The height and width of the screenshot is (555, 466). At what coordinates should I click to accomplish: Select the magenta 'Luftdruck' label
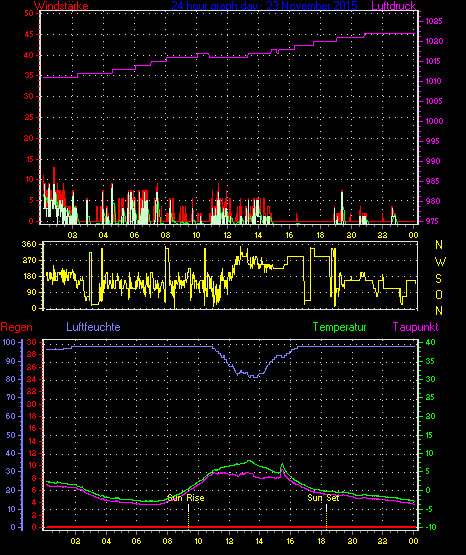pos(393,6)
